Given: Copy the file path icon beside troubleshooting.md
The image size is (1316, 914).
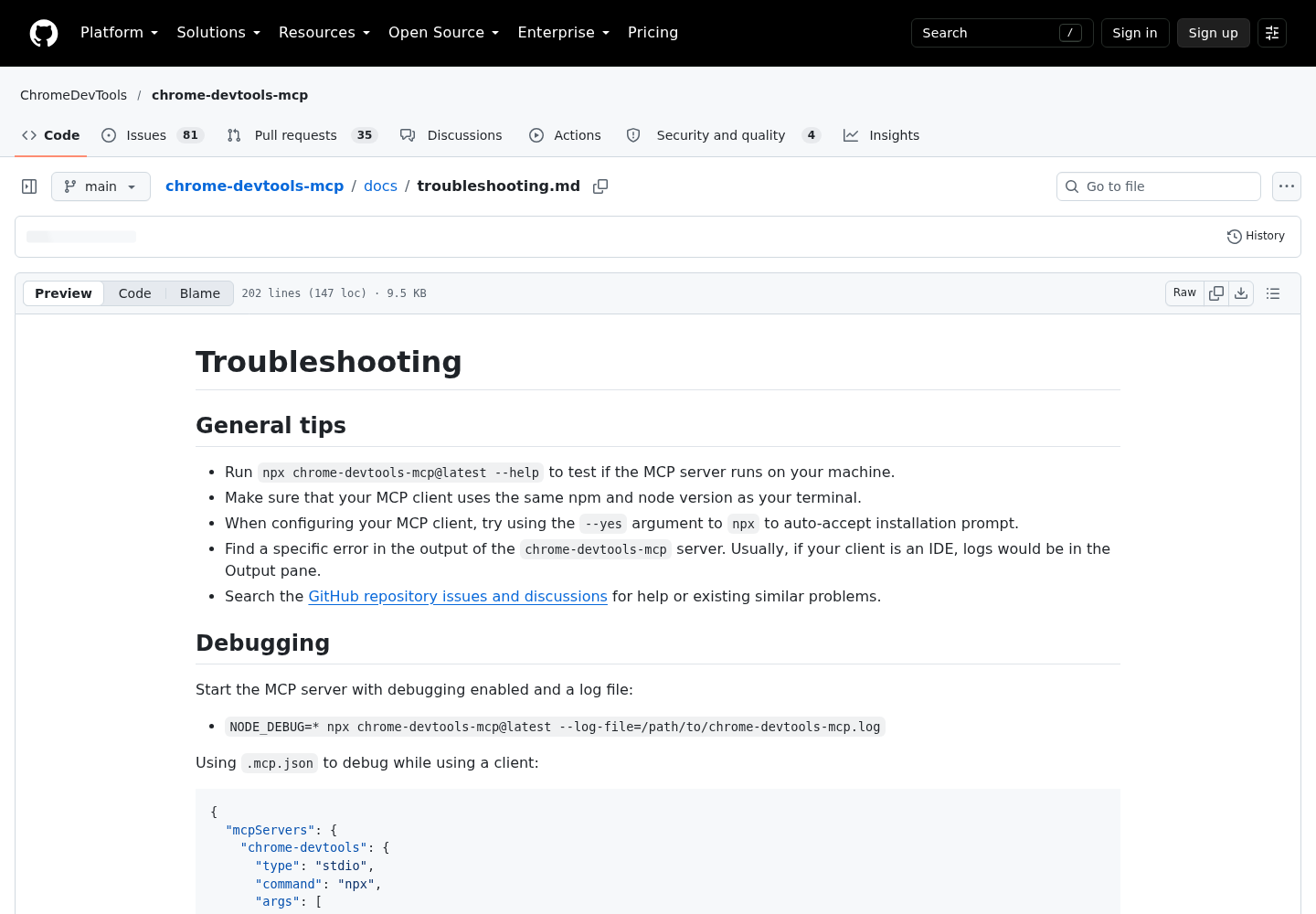Looking at the screenshot, I should tap(600, 186).
